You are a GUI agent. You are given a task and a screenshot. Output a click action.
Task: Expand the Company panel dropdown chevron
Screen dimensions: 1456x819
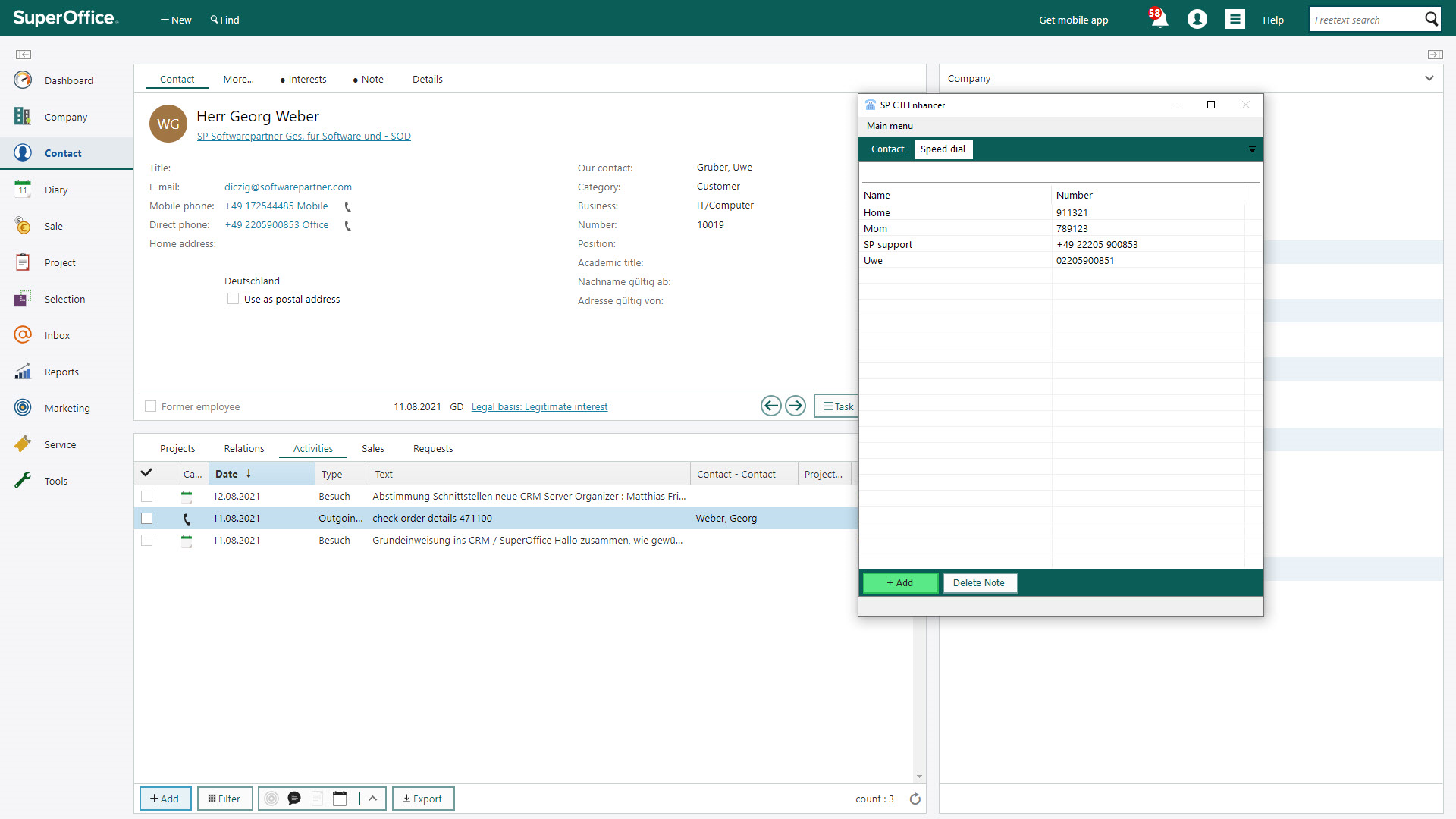(1429, 78)
